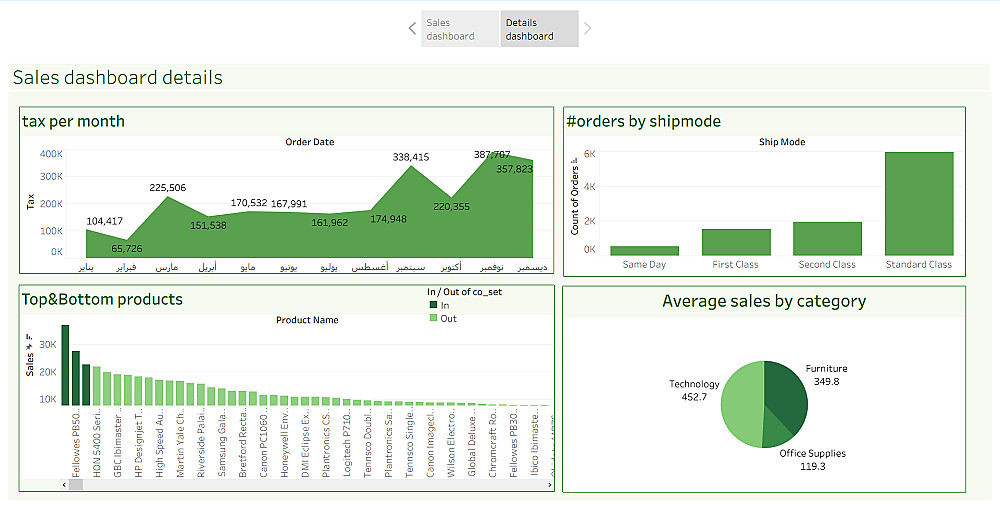Select the light green Out legend swatch
Viewport: 1000px width, 507px height.
click(434, 318)
